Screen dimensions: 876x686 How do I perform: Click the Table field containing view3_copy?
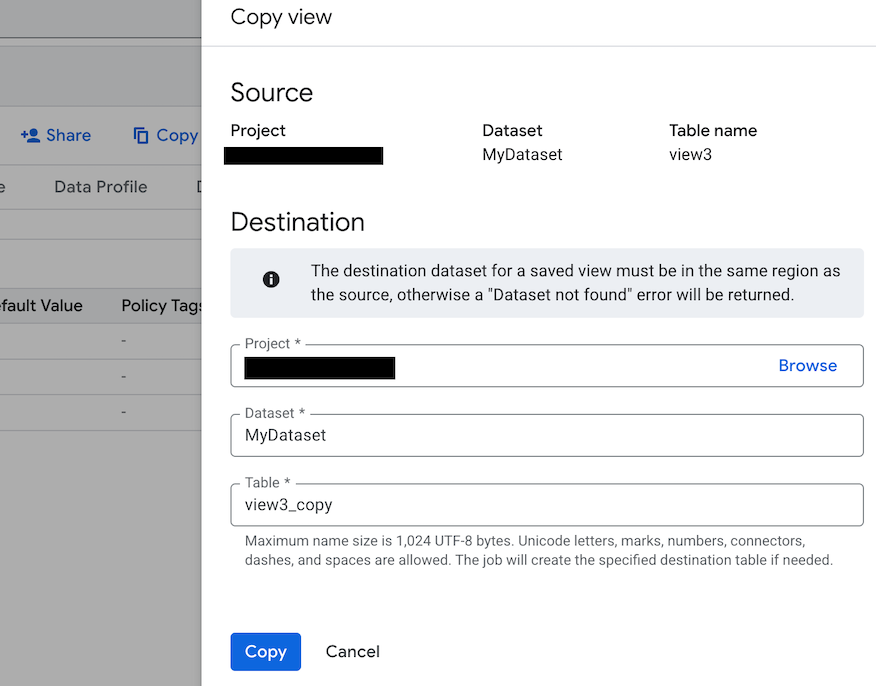tap(546, 505)
